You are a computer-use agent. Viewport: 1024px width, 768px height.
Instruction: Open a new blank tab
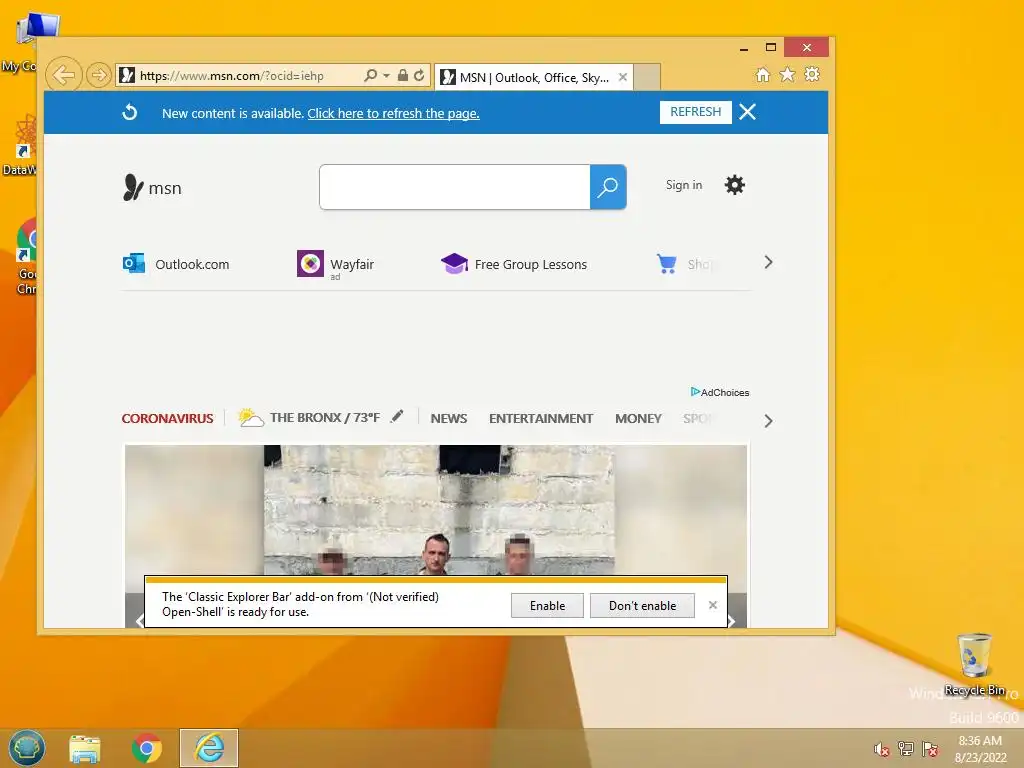[x=647, y=77]
